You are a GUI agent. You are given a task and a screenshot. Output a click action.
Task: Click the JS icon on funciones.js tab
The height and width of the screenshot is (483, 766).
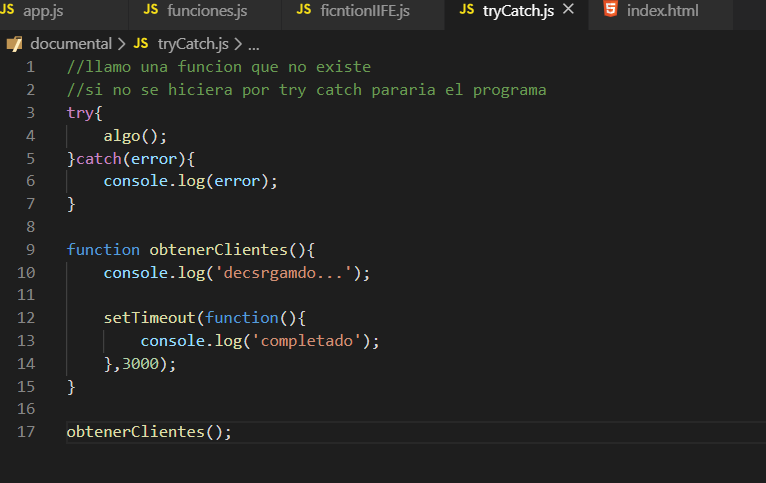point(151,9)
